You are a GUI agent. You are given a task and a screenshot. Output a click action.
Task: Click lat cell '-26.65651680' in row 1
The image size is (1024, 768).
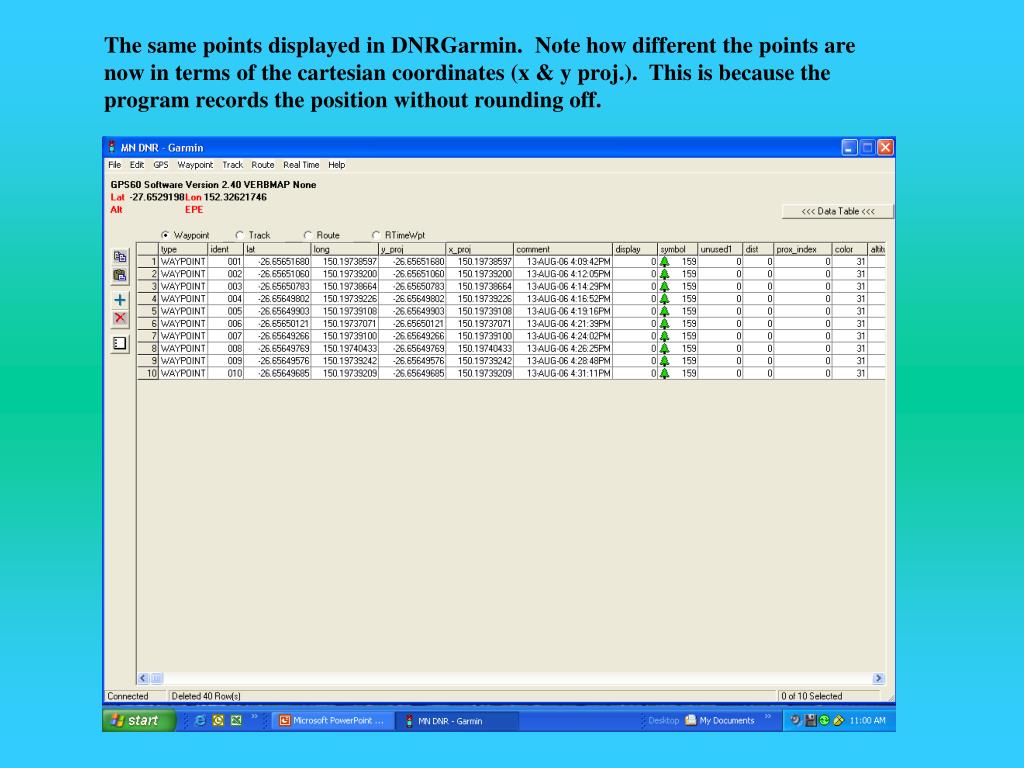click(278, 262)
